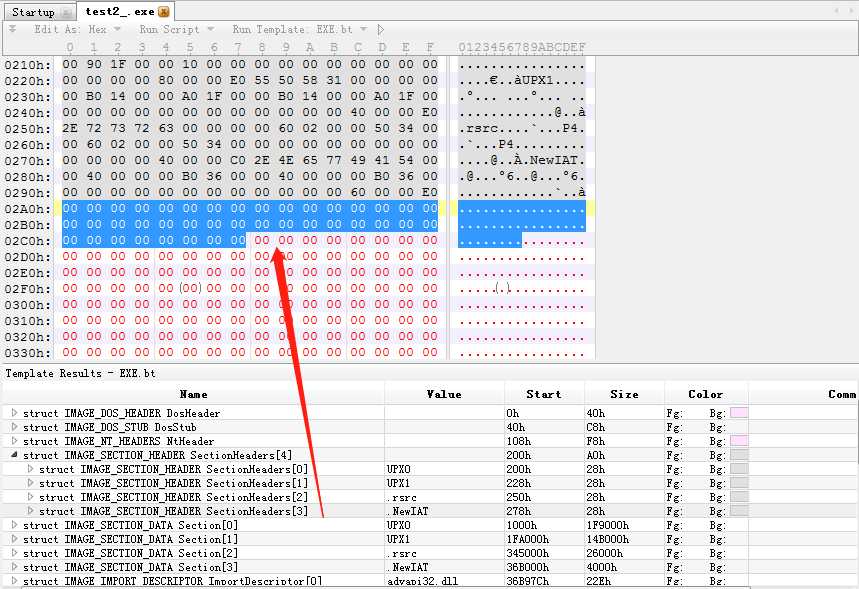Viewport: 859px width, 589px height.
Task: Click the ASCII column ruler 0123456789ABCDEF
Action: coord(522,47)
